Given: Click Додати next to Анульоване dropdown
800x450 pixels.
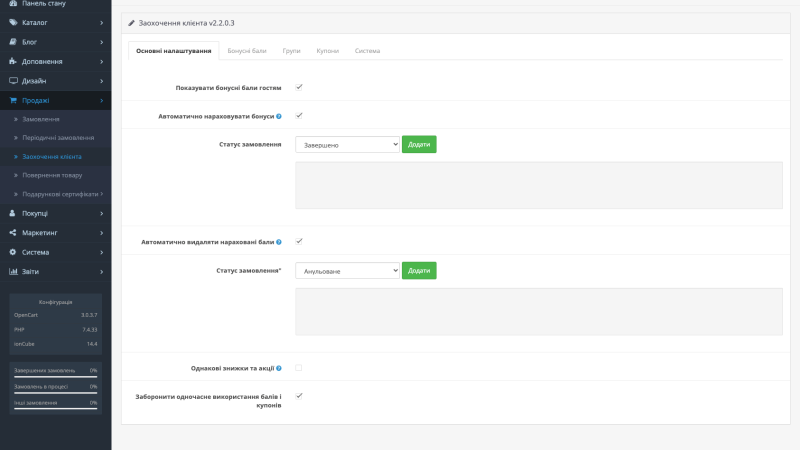Looking at the screenshot, I should click(x=419, y=270).
